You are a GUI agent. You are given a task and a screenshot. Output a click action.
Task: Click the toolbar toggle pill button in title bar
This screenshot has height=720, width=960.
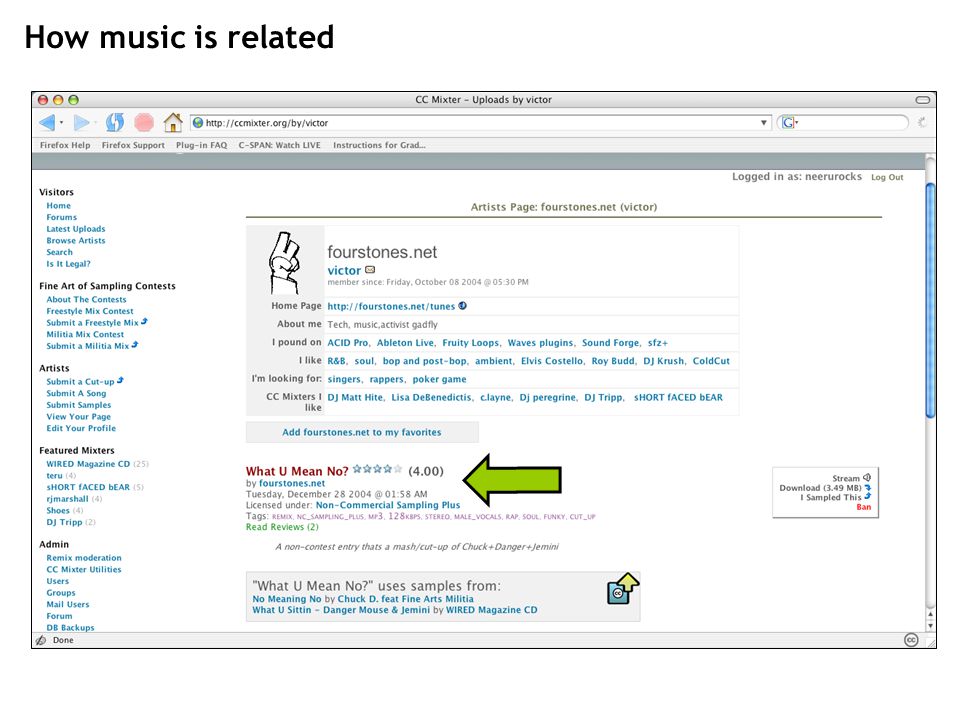click(x=923, y=100)
